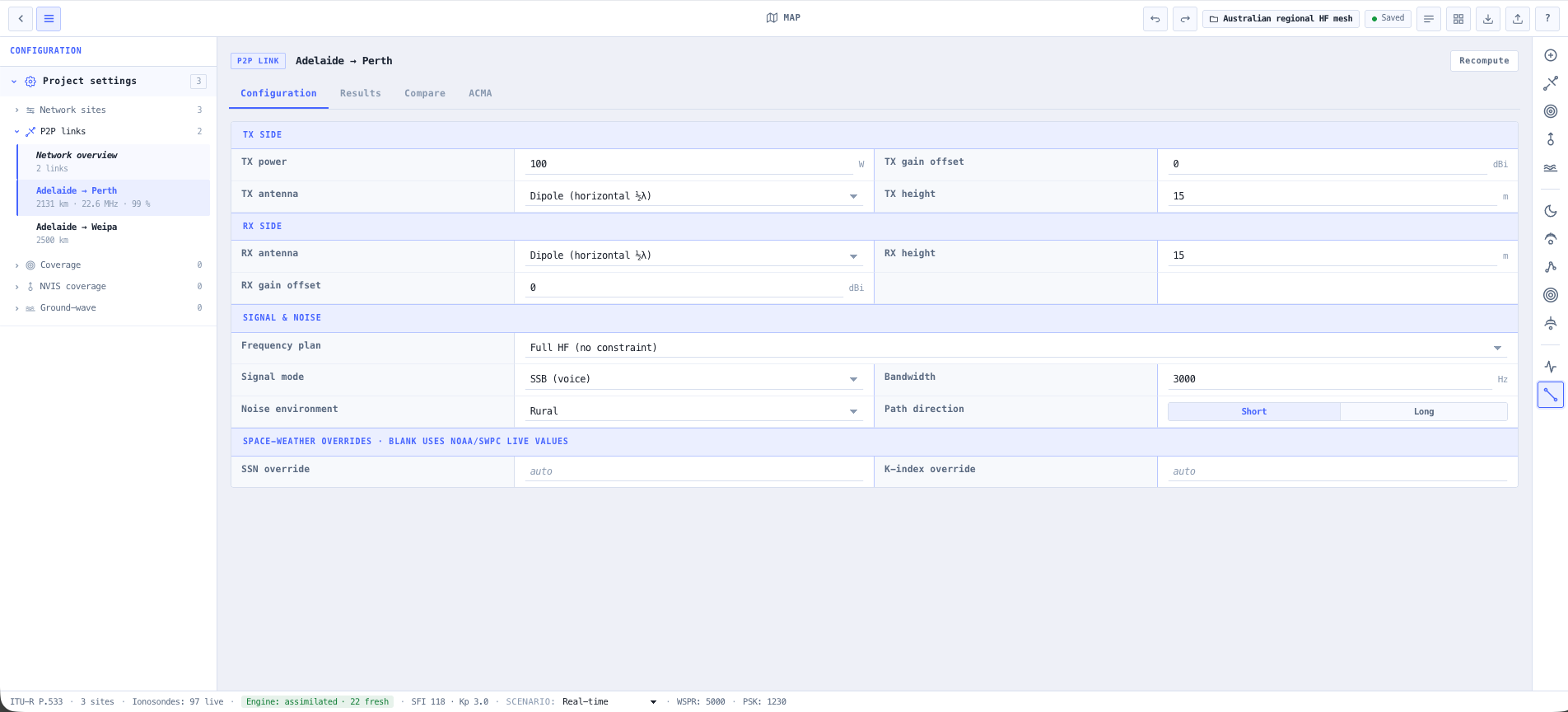Open the grid view icon in top bar
The width and height of the screenshot is (1568, 712).
pyautogui.click(x=1458, y=18)
